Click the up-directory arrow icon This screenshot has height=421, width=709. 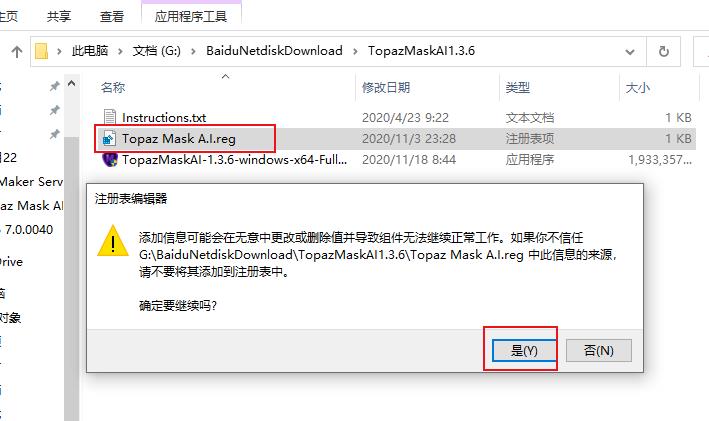point(17,52)
